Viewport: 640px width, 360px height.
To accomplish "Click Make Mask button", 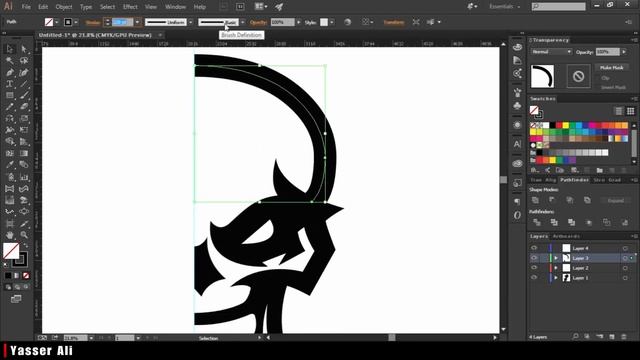I will pyautogui.click(x=611, y=68).
